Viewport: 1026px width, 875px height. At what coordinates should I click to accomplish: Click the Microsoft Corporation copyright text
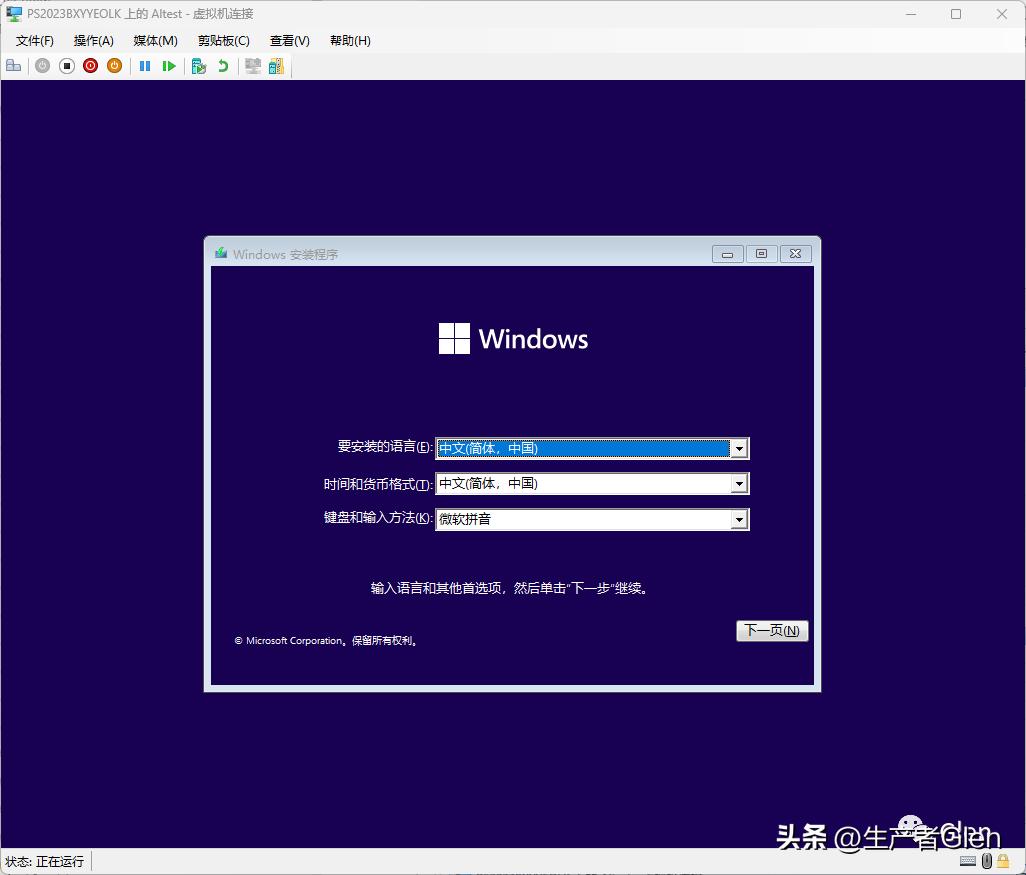tap(326, 641)
